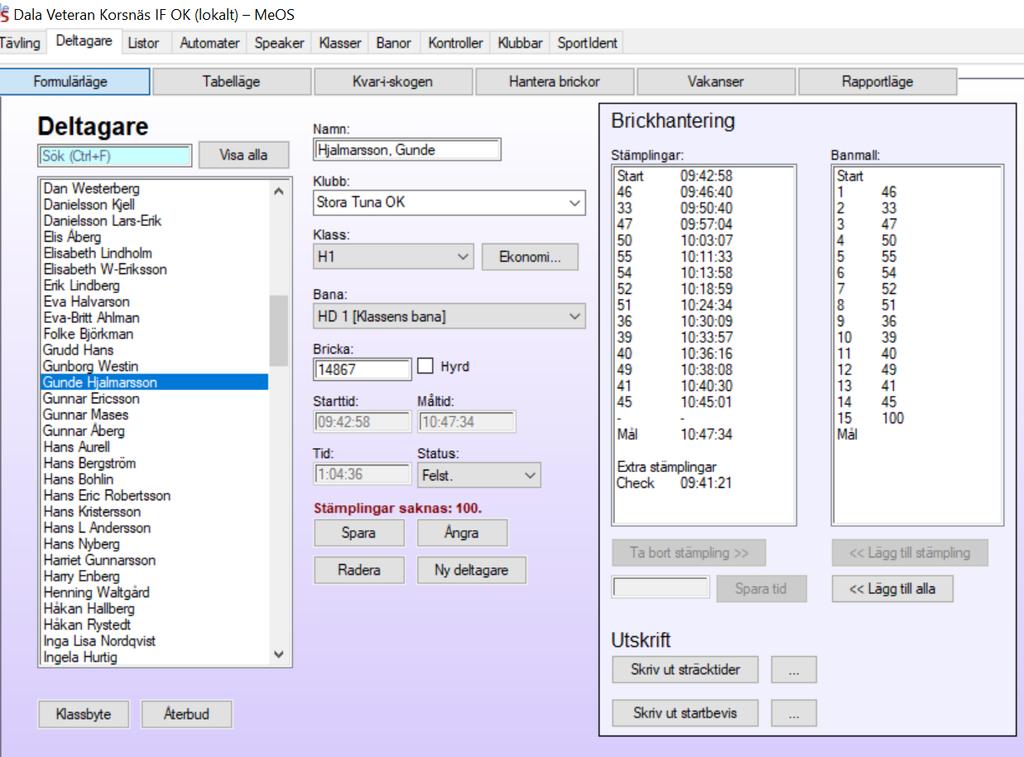Open the Kontroller tab
Viewport: 1024px width, 757px height.
pyautogui.click(x=455, y=43)
